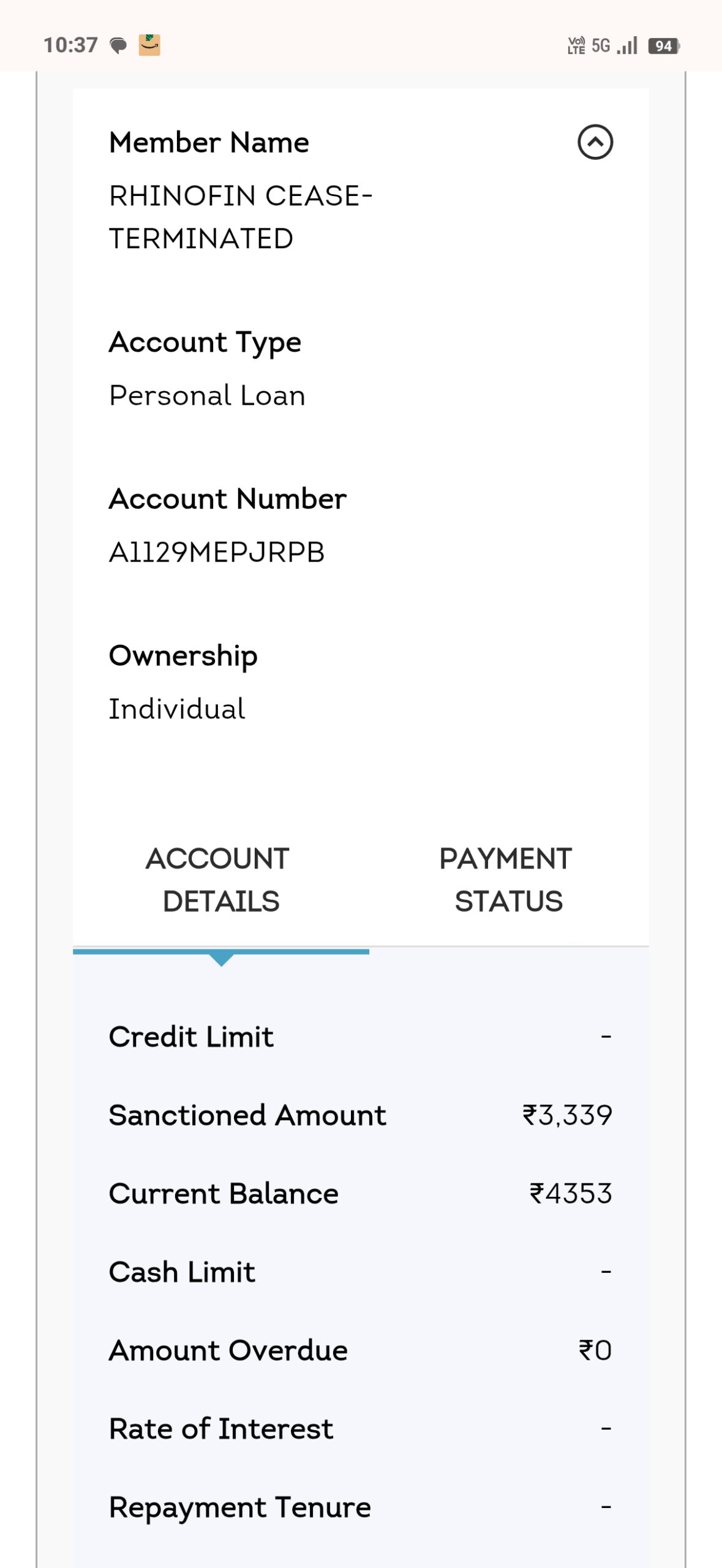Click the Repayment Tenure label

tap(240, 1507)
